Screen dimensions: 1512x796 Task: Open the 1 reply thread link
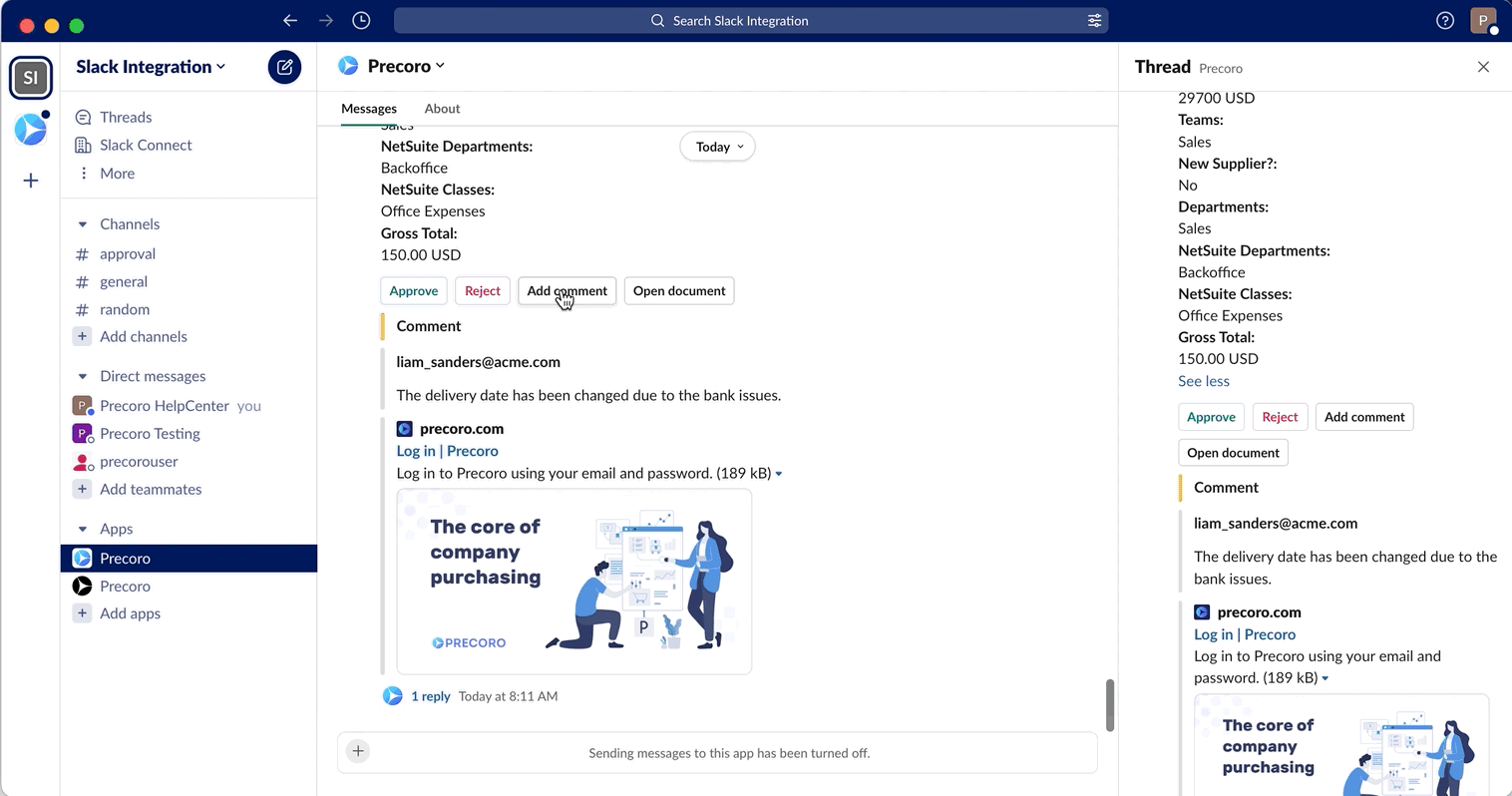point(431,696)
